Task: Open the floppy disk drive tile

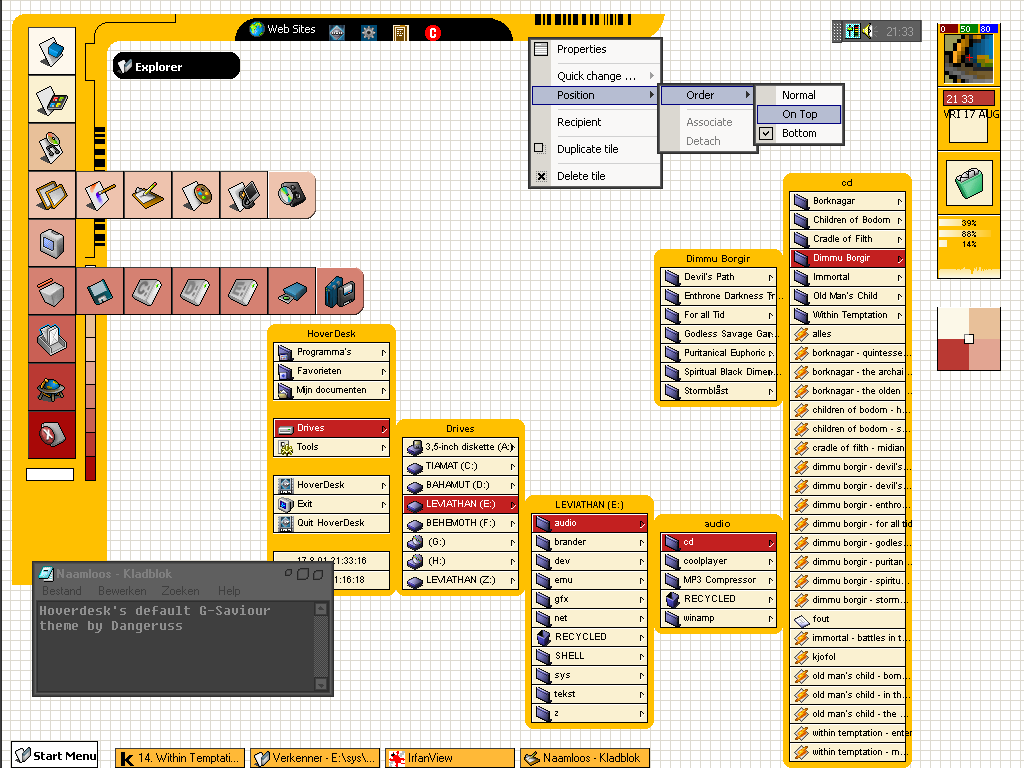Action: pyautogui.click(x=100, y=291)
